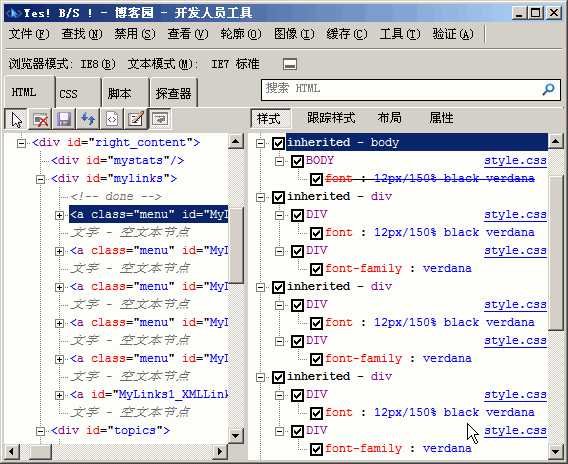
Task: Click the minimize pin icon beside IE7 标准
Action: click(290, 64)
